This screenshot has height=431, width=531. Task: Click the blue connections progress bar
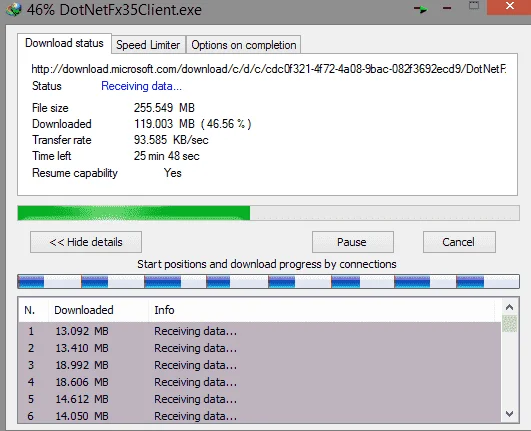tap(268, 282)
